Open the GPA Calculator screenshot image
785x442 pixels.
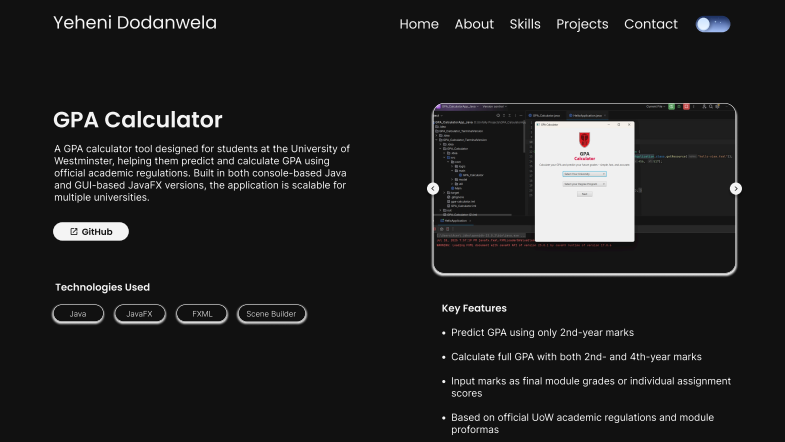pos(584,189)
